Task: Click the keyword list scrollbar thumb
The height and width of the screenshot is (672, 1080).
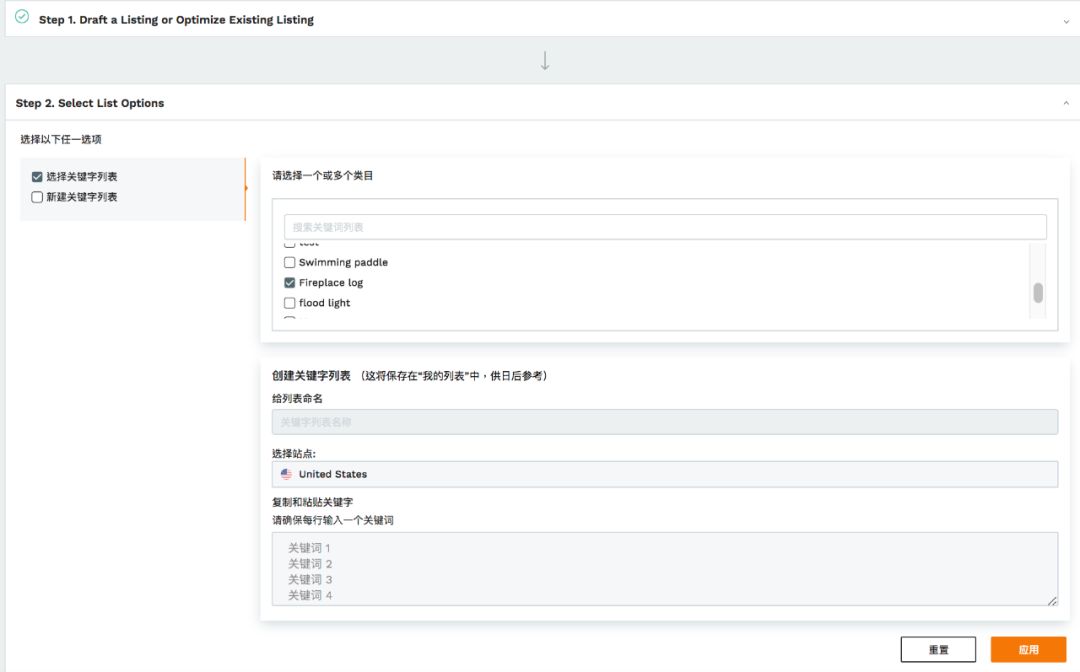Action: (x=1038, y=293)
